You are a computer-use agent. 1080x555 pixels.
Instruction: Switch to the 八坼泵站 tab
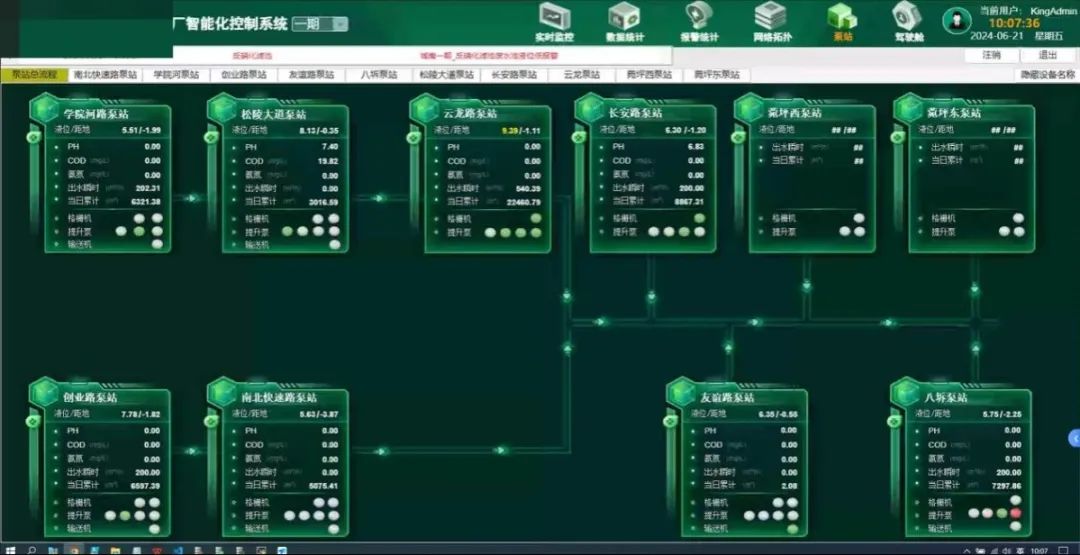coord(379,75)
